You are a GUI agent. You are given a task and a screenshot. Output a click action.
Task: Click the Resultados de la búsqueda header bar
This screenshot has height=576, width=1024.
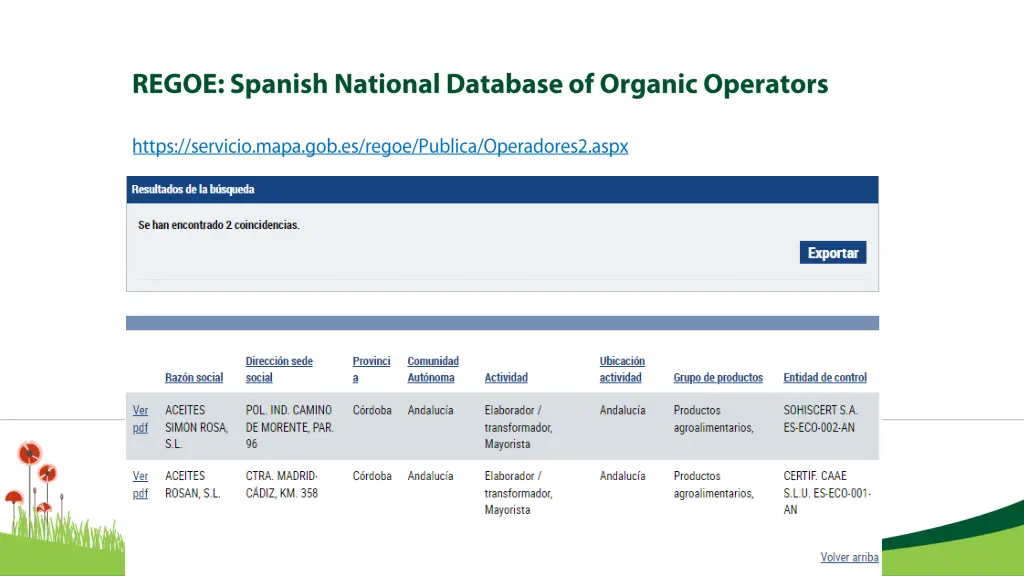click(x=502, y=190)
